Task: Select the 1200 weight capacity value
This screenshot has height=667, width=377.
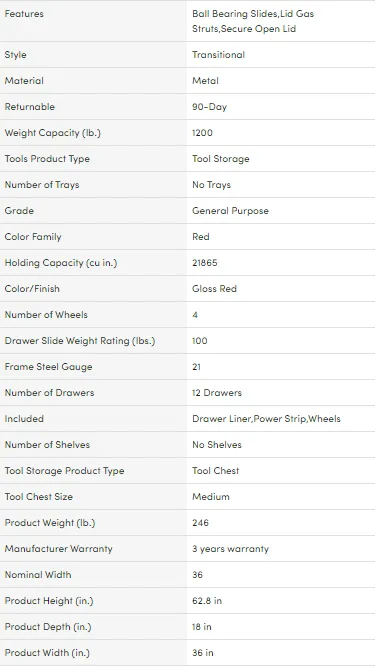Action: pyautogui.click(x=202, y=133)
